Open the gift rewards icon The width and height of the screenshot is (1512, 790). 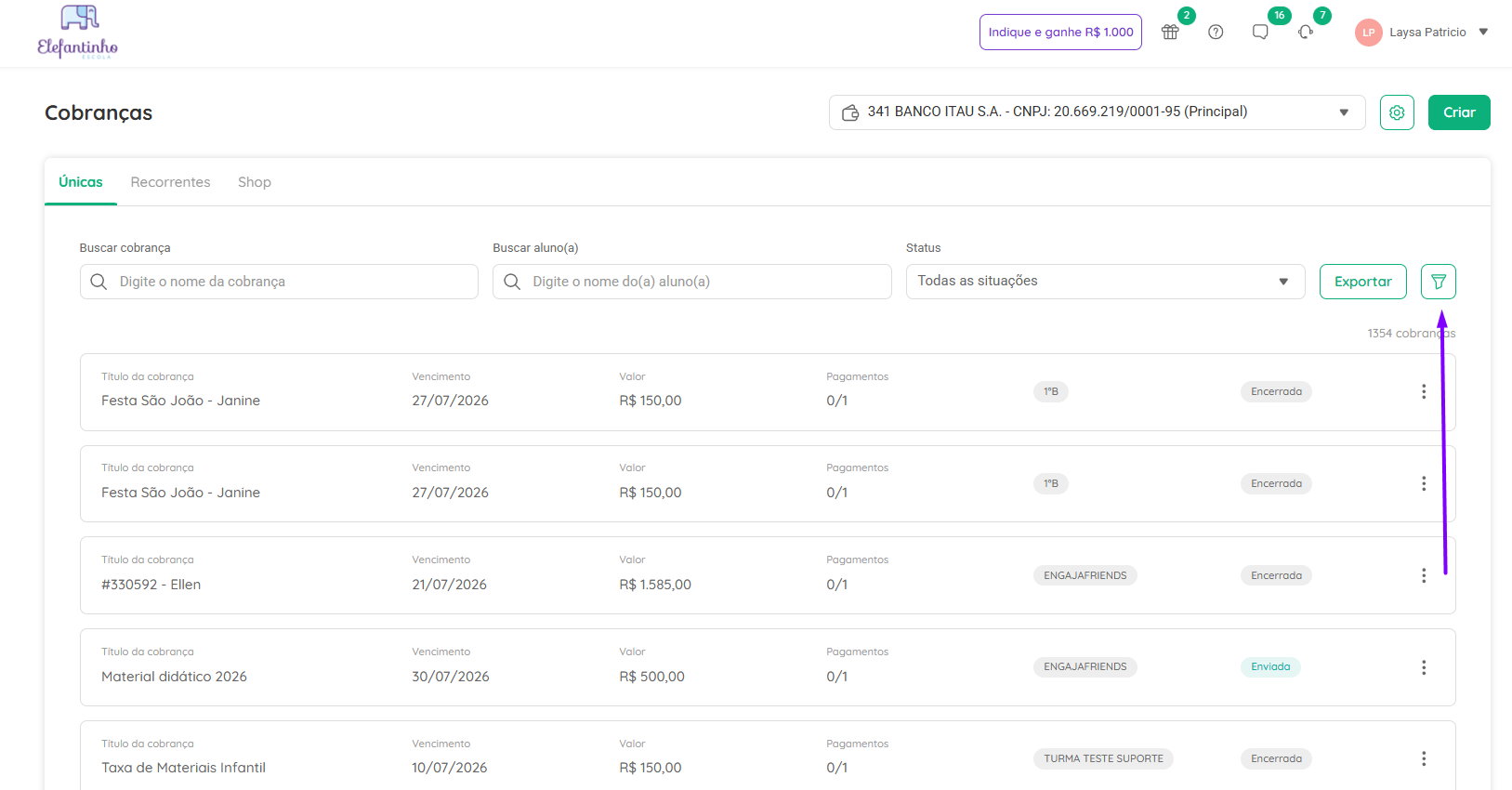1170,32
